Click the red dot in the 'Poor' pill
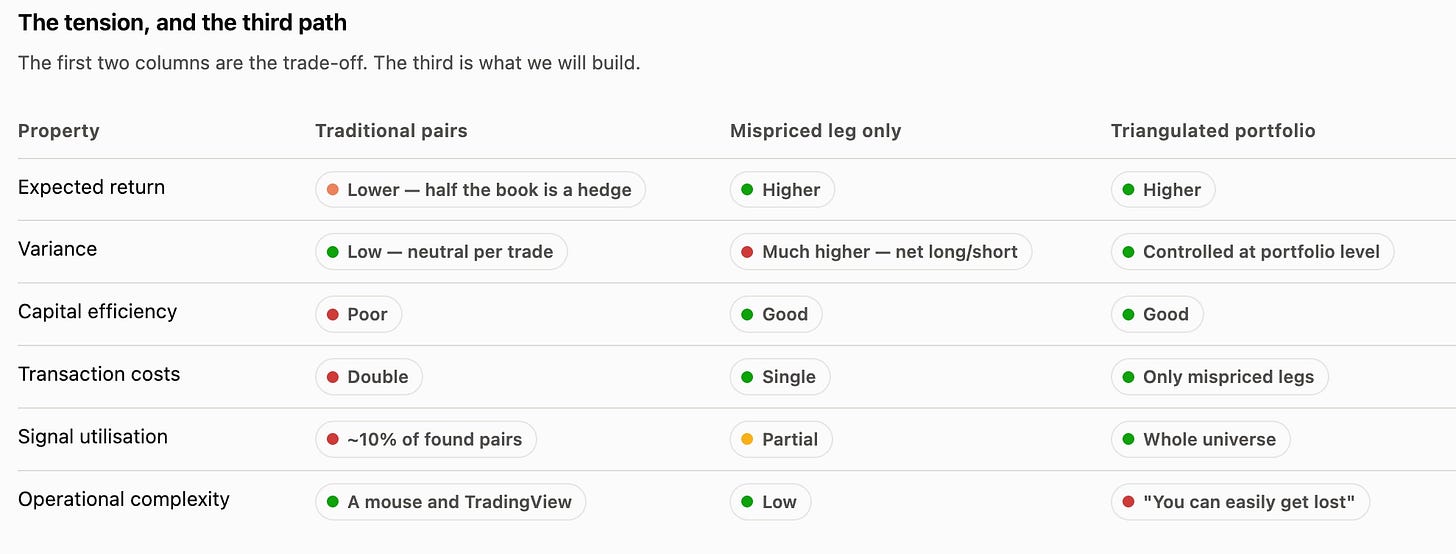The width and height of the screenshot is (1456, 554). (x=333, y=315)
